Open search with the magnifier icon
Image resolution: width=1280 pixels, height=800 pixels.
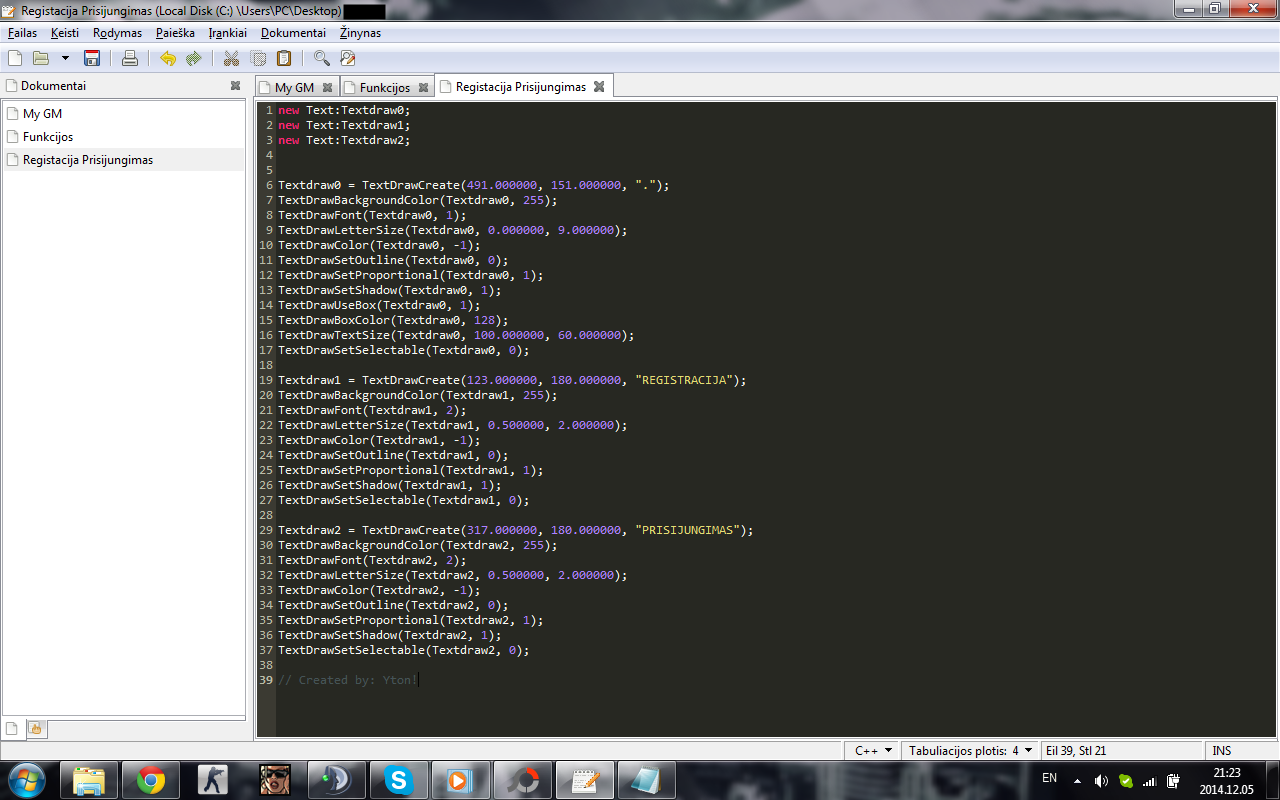coord(321,58)
